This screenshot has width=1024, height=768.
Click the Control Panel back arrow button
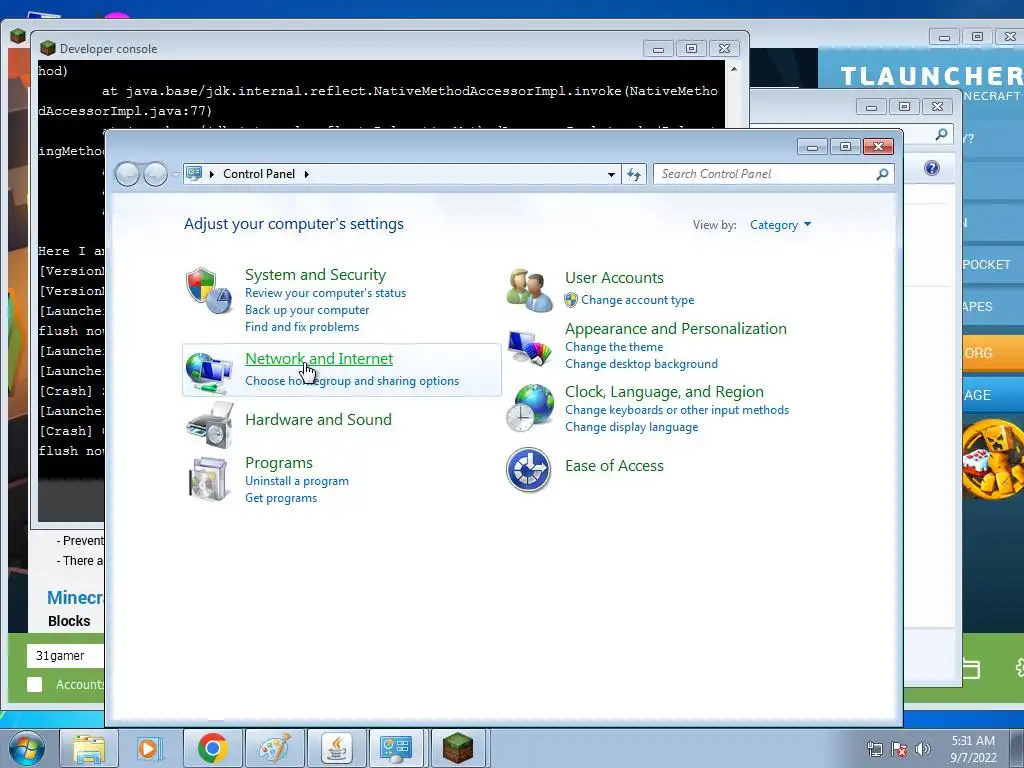pos(127,174)
